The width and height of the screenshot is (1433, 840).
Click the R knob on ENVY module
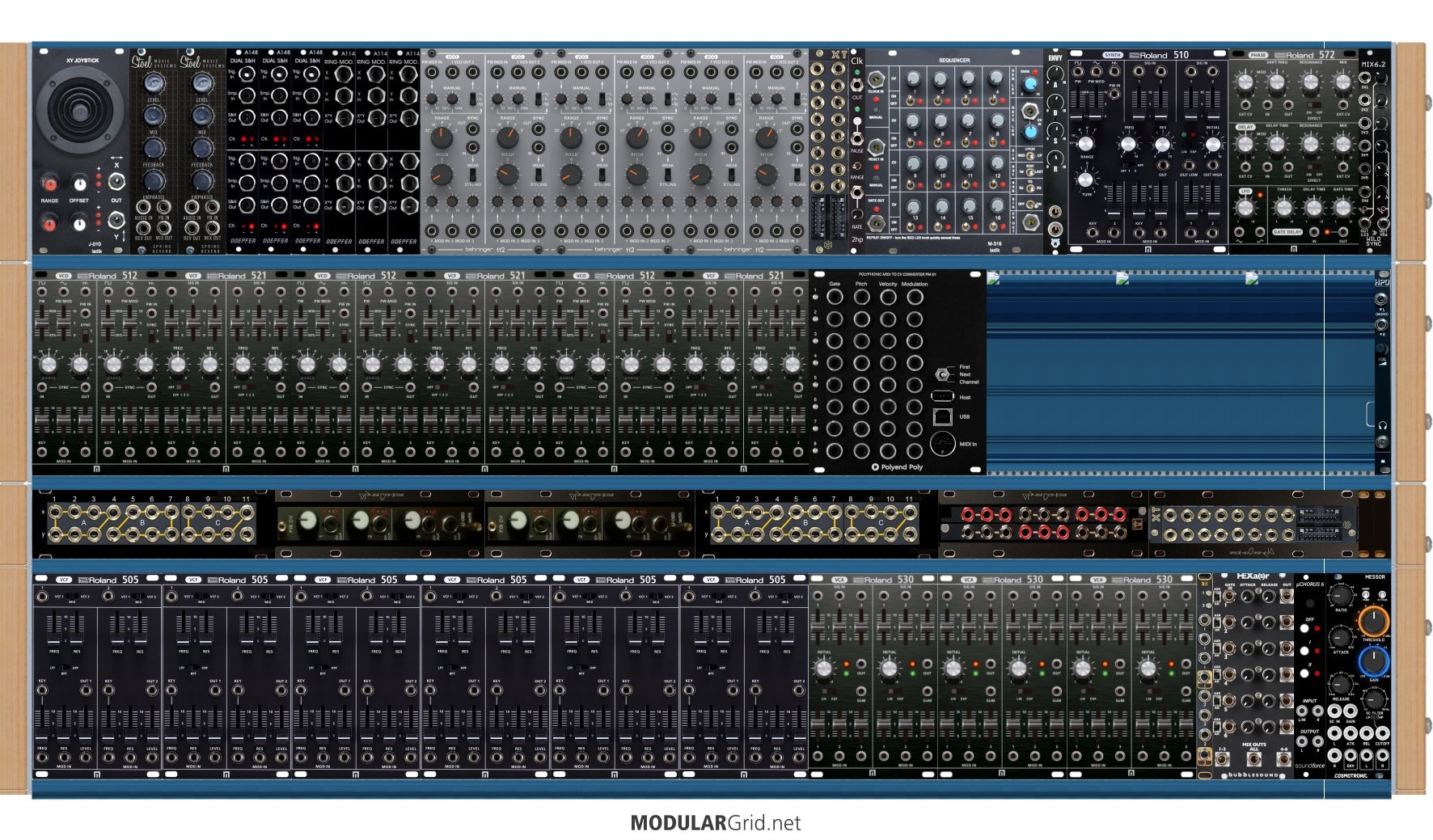pos(1055,158)
